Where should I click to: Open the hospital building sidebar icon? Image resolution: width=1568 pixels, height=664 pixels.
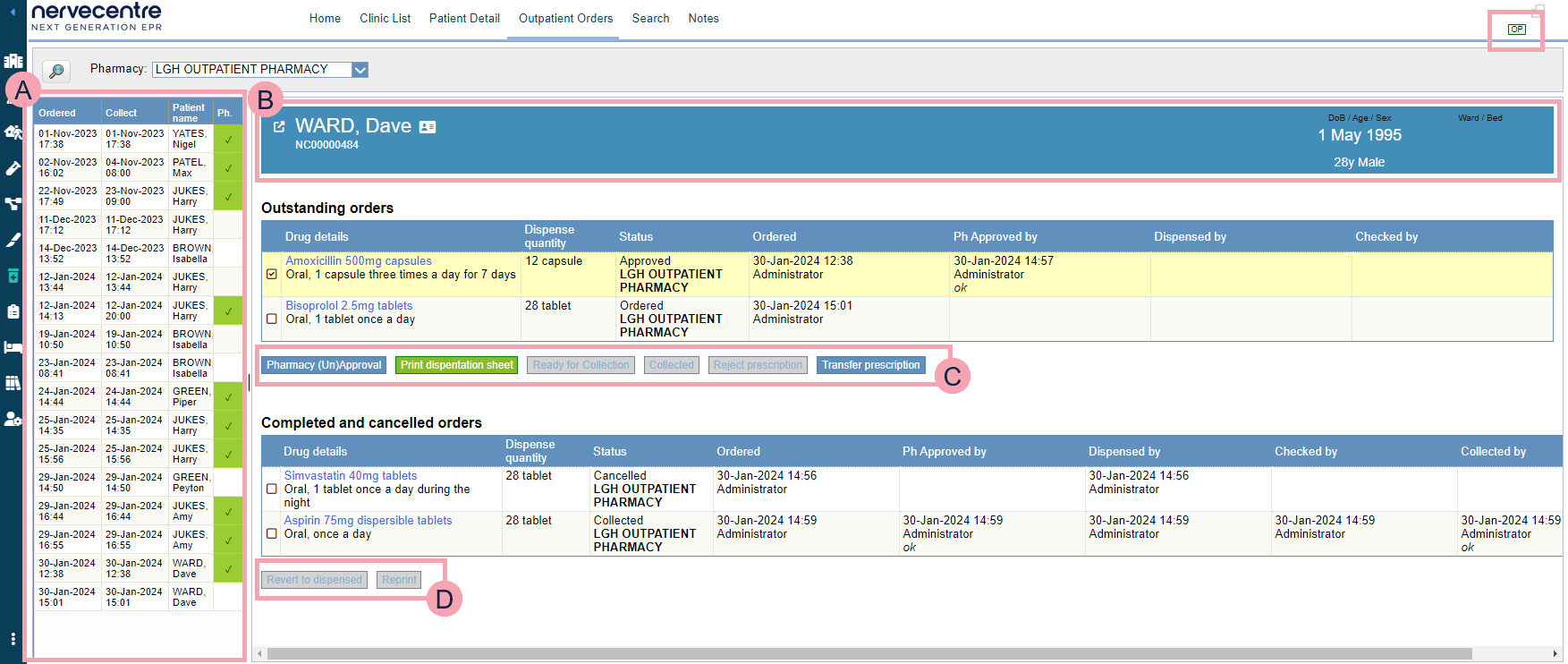[x=13, y=61]
